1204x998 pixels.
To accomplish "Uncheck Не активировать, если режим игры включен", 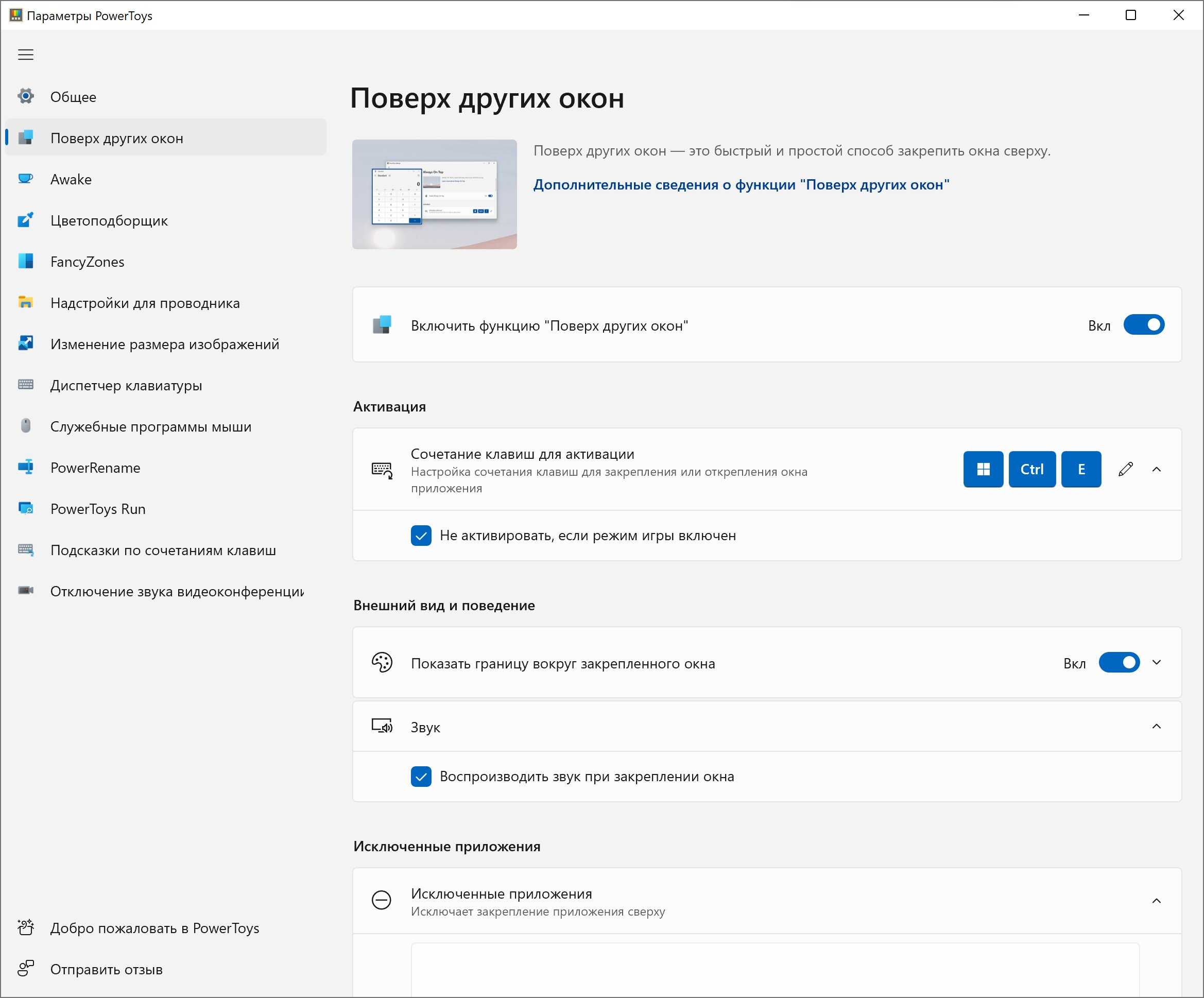I will 421,536.
